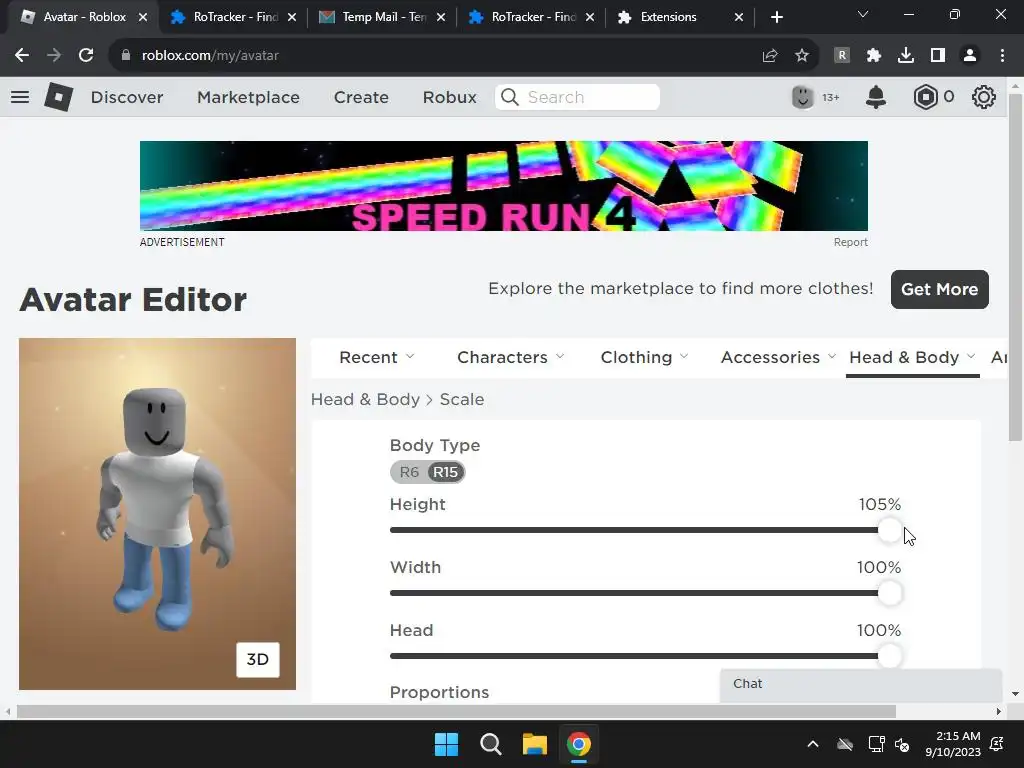
Task: Close the Extensions tab
Action: pyautogui.click(x=739, y=17)
